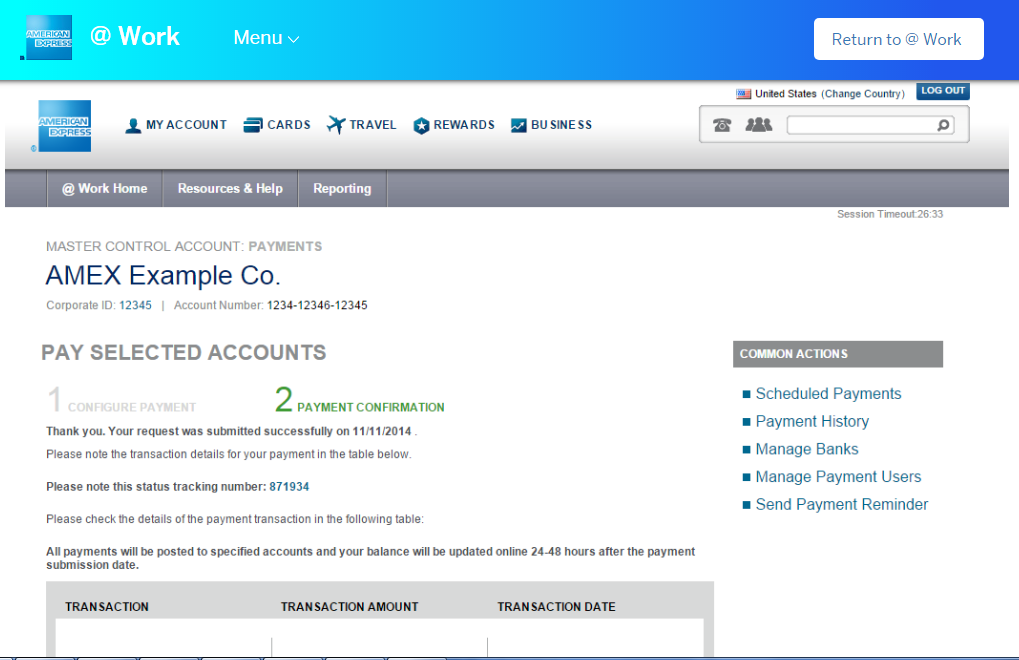Click the TRANSACTION AMOUNT column header

click(349, 607)
